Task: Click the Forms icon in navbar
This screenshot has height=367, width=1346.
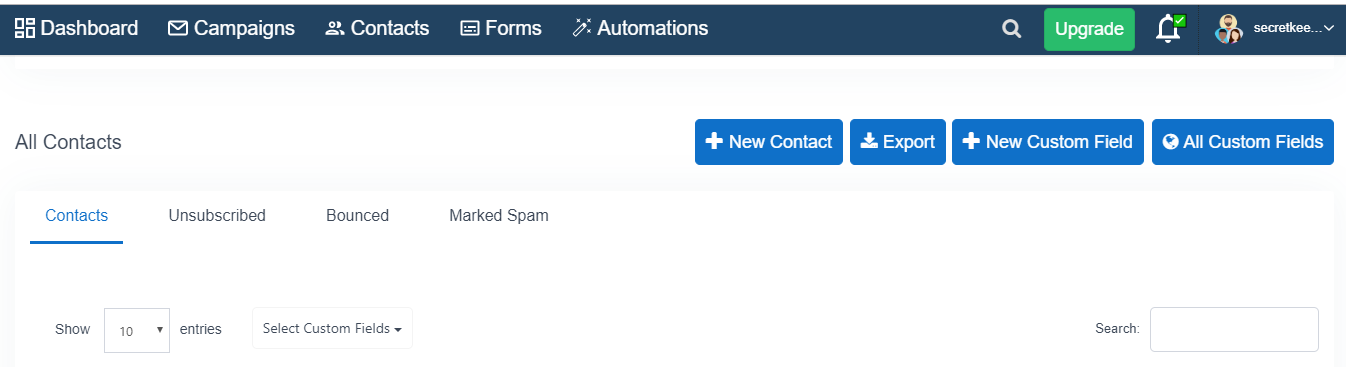Action: (470, 29)
